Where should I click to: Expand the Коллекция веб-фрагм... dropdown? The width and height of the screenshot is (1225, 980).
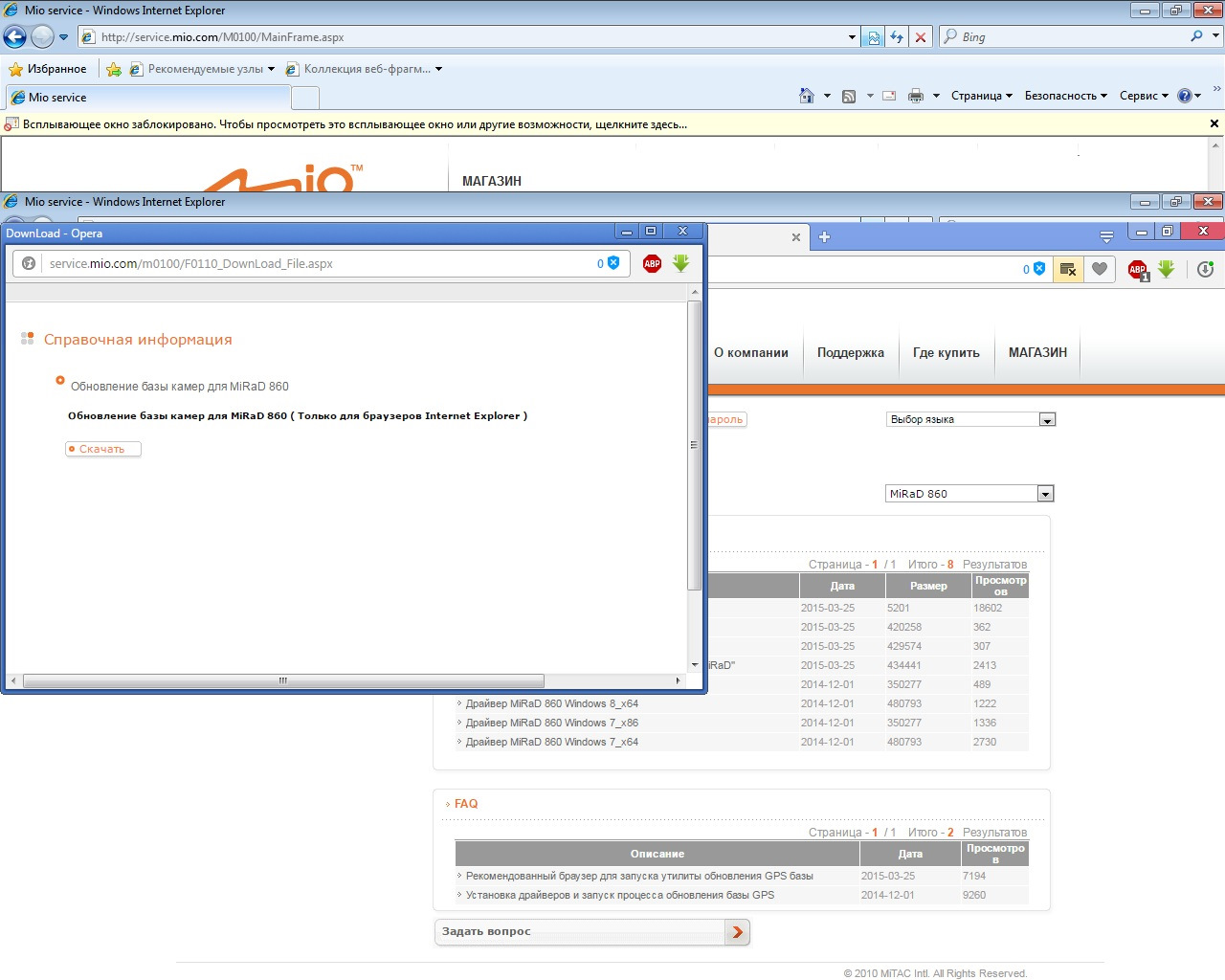(438, 69)
